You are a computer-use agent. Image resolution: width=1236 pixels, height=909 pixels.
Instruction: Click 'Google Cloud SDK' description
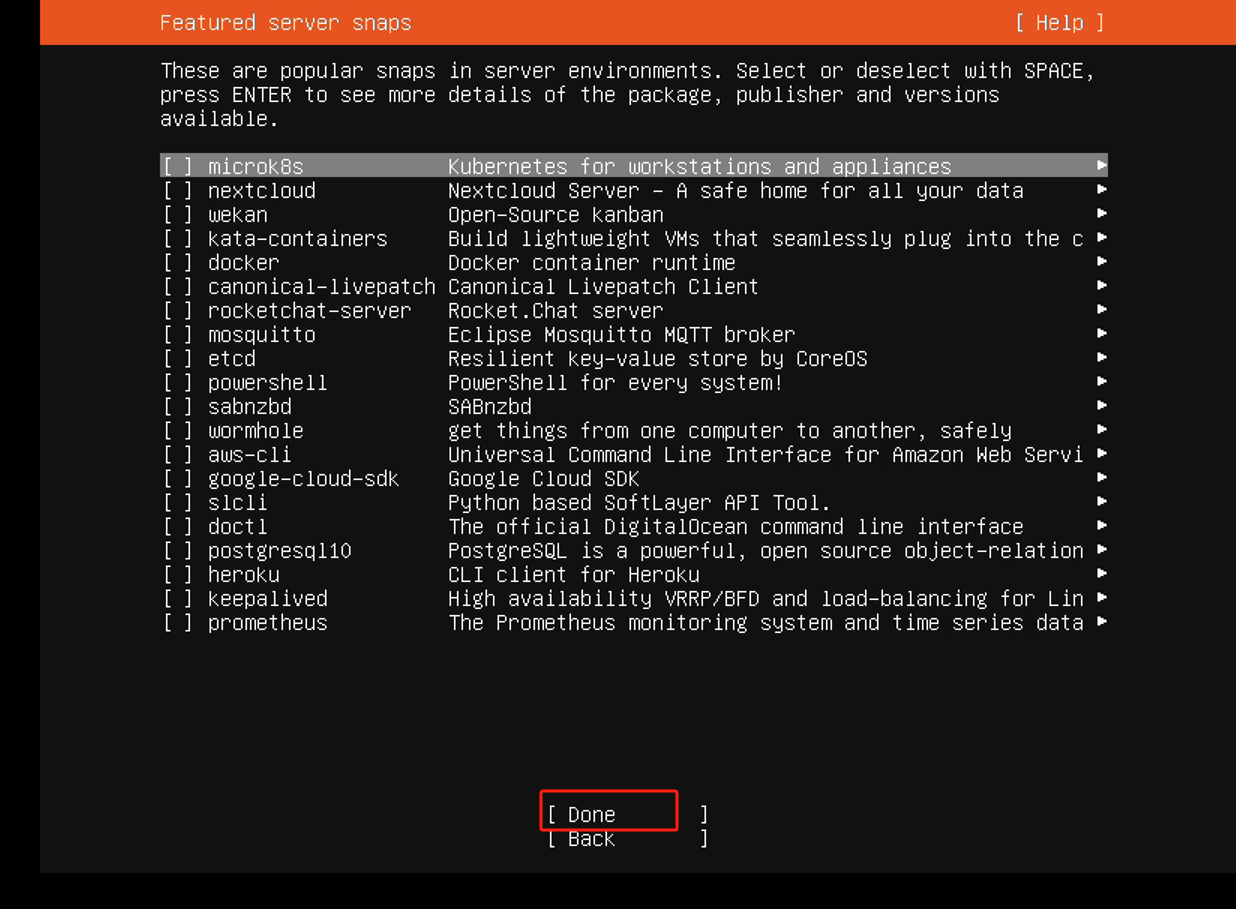pos(544,479)
